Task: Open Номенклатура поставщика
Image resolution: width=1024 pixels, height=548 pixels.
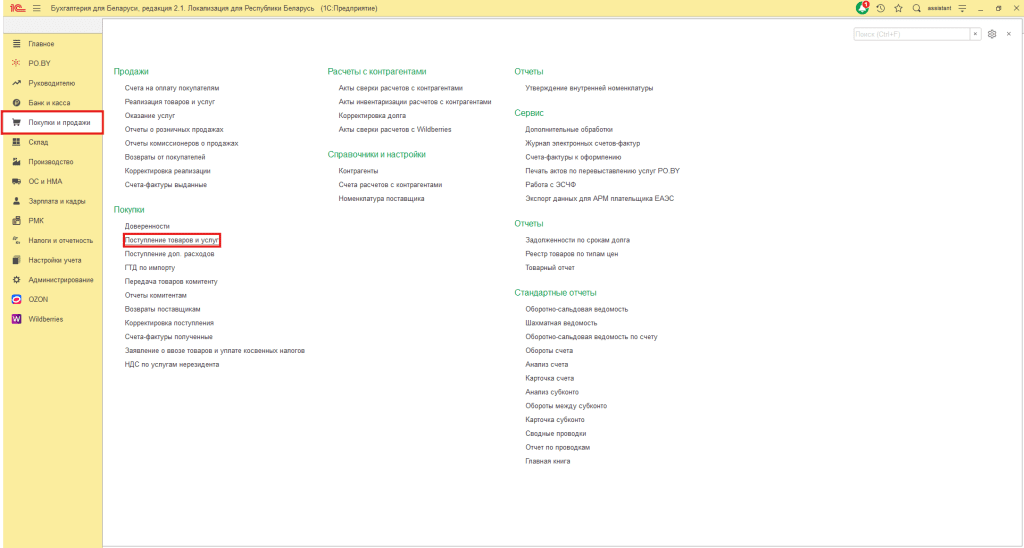Action: click(381, 198)
